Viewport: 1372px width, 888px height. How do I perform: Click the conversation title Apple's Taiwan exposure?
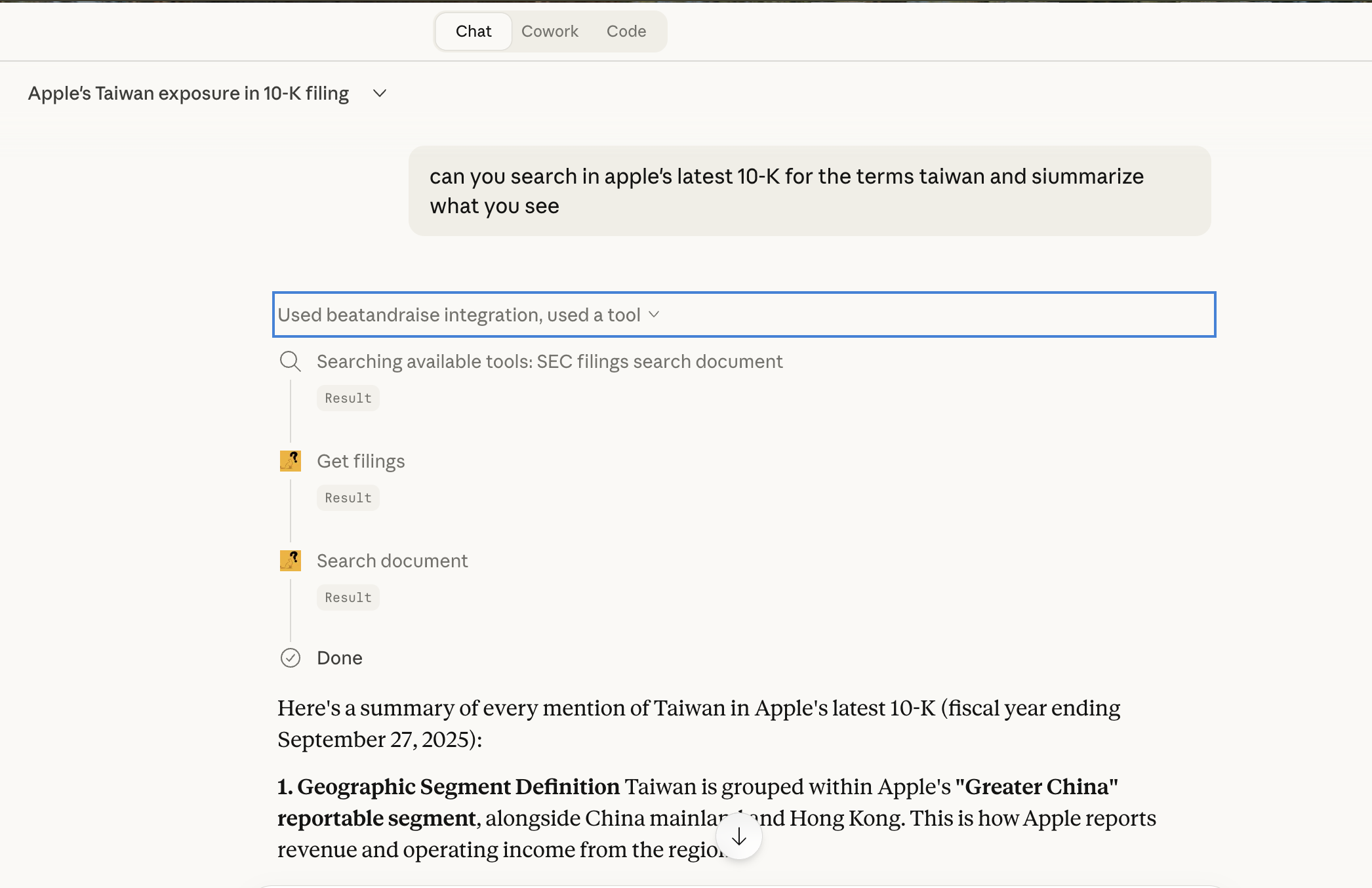click(189, 94)
